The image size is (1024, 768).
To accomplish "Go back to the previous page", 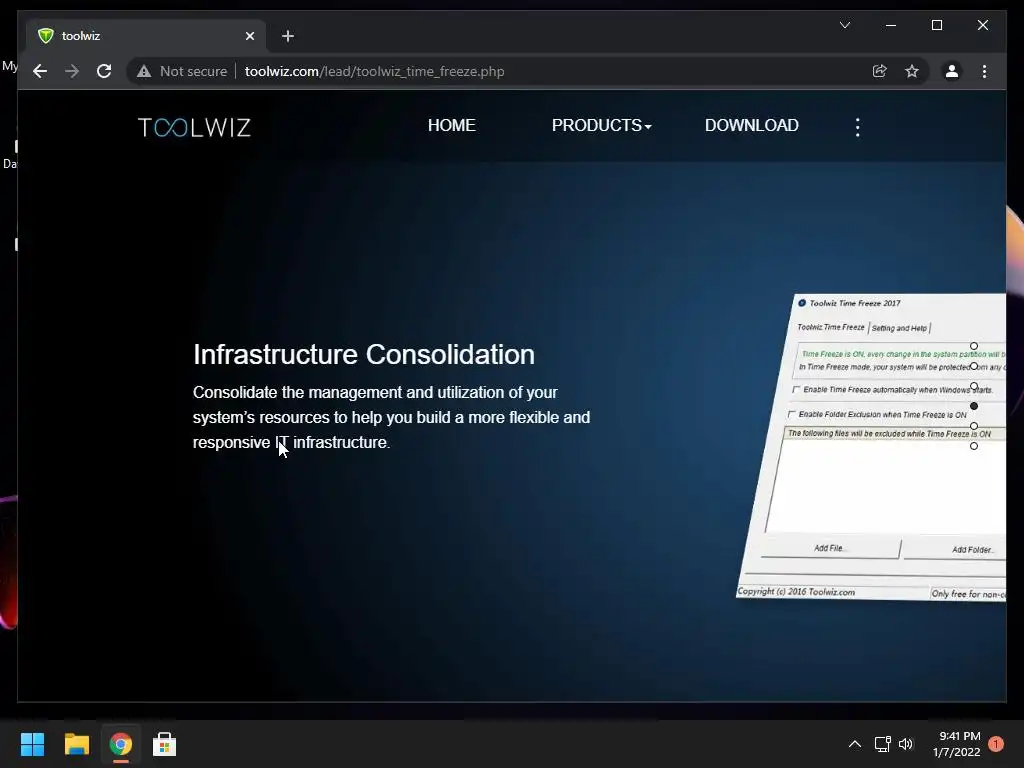I will [x=40, y=71].
